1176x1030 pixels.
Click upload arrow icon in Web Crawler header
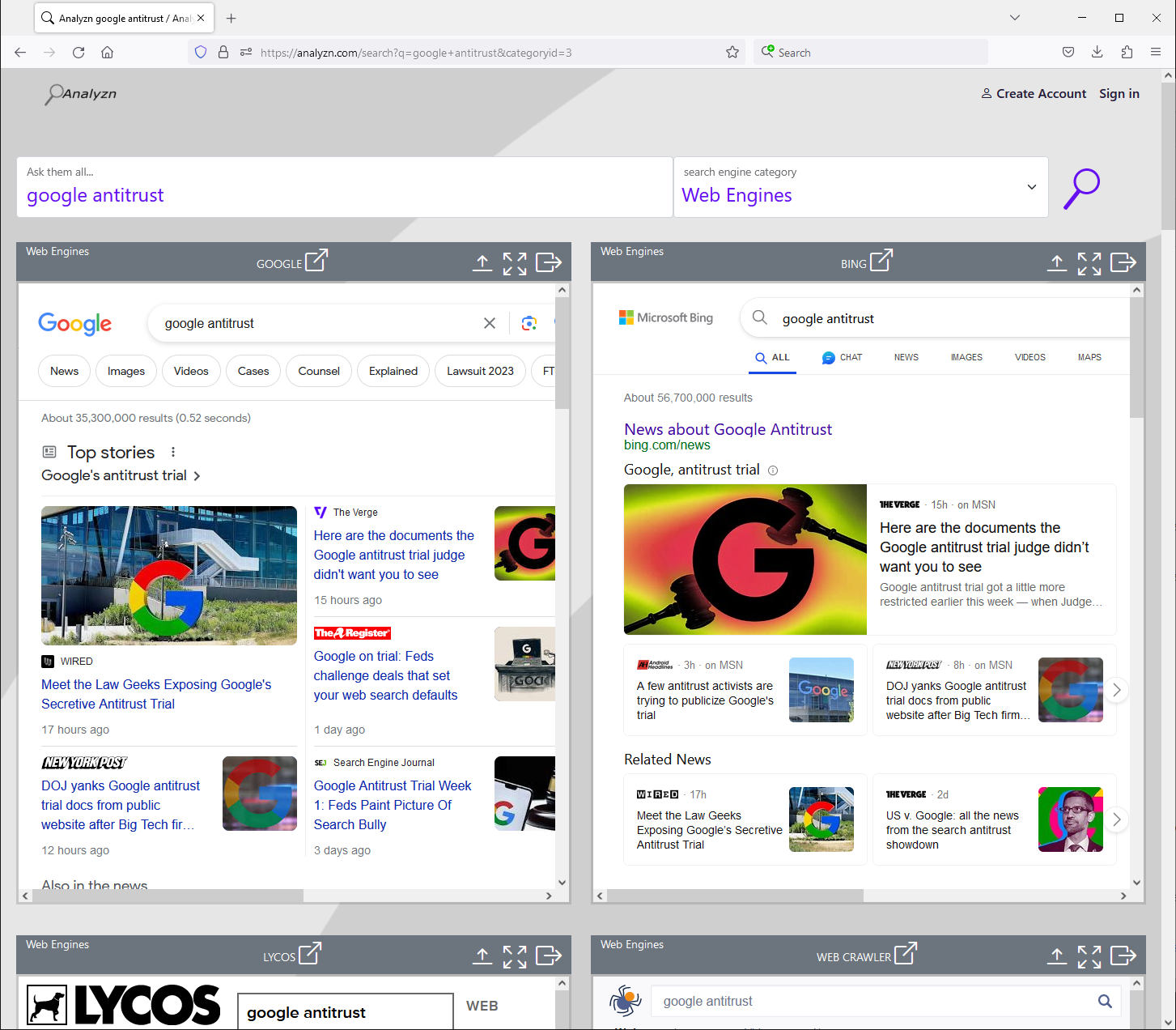point(1057,956)
